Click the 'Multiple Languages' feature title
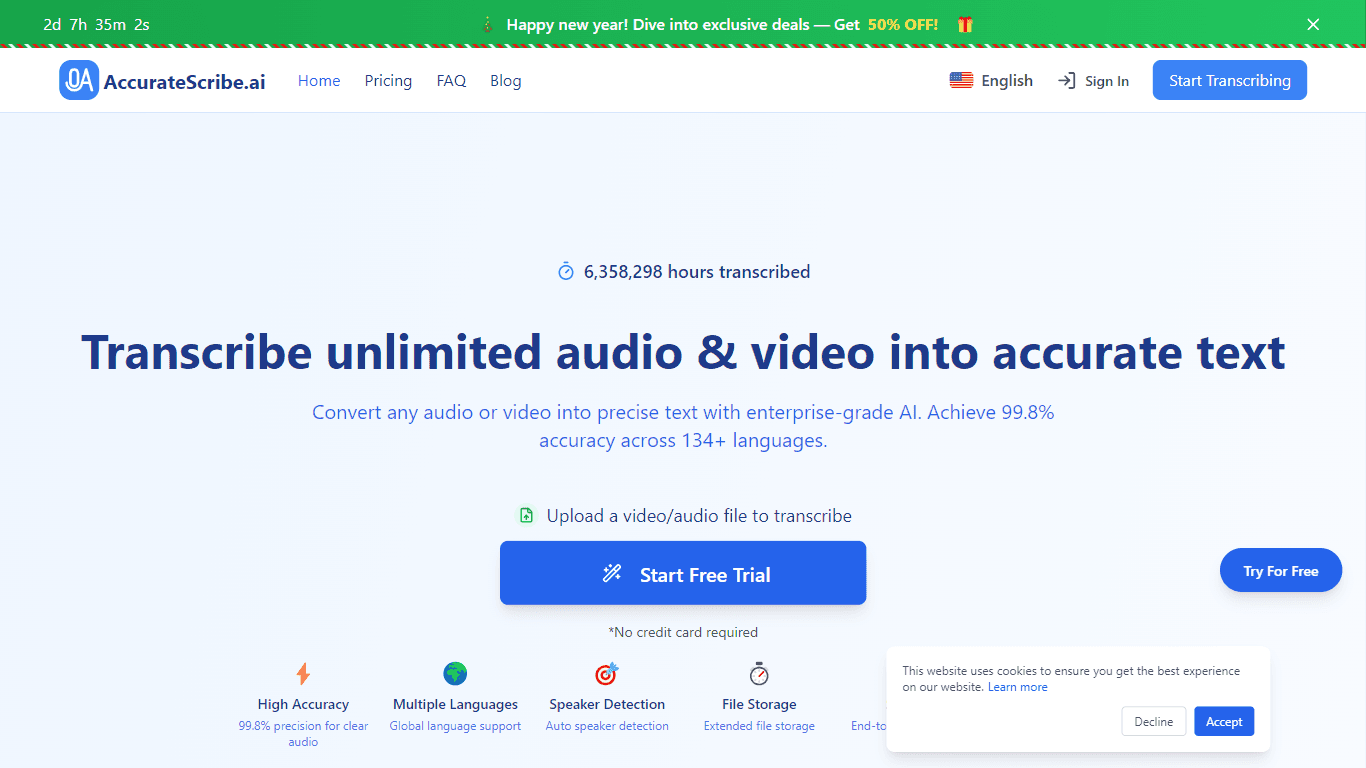 [x=455, y=704]
